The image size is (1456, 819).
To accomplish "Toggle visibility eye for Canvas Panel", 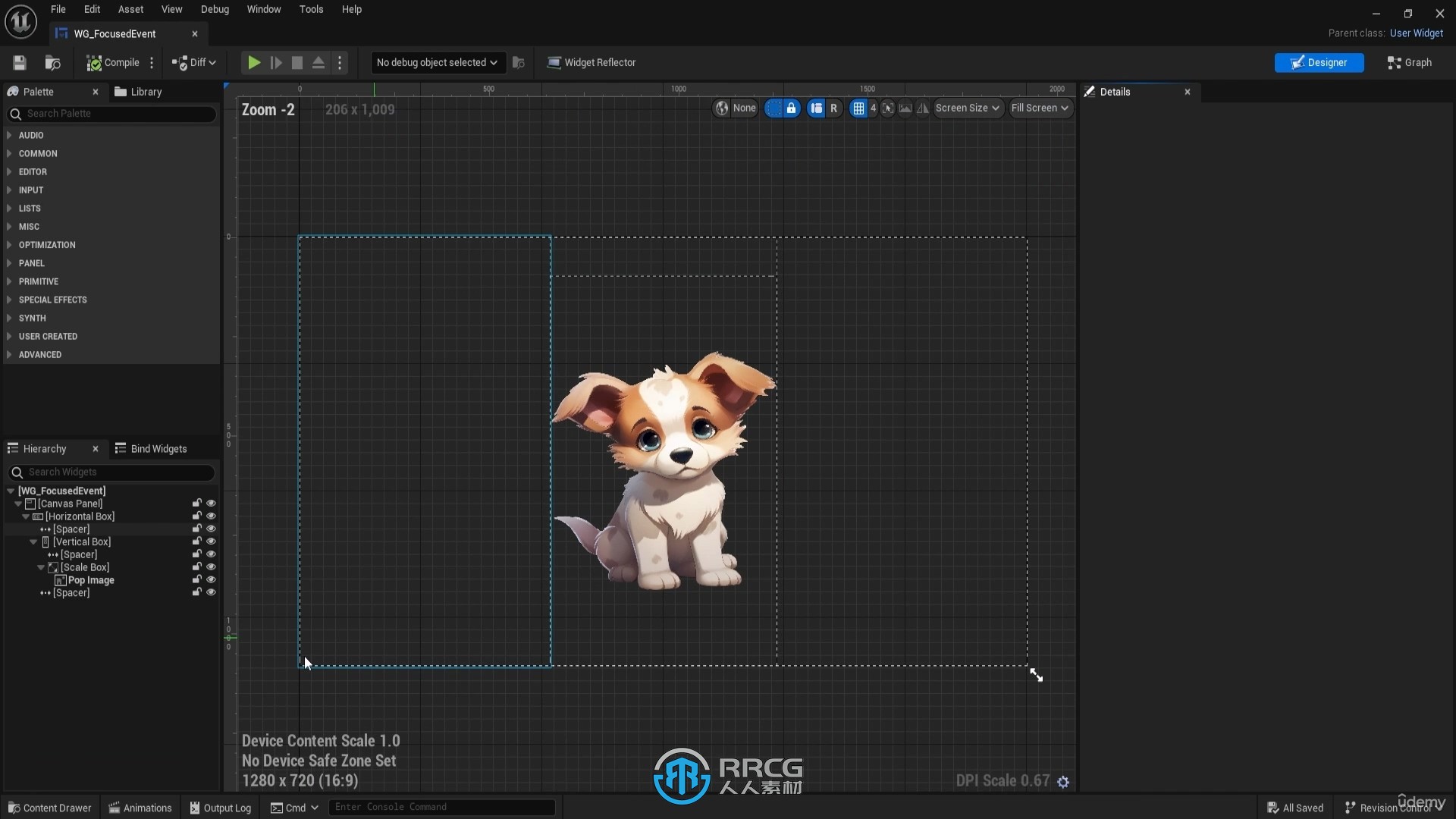I will (x=211, y=504).
